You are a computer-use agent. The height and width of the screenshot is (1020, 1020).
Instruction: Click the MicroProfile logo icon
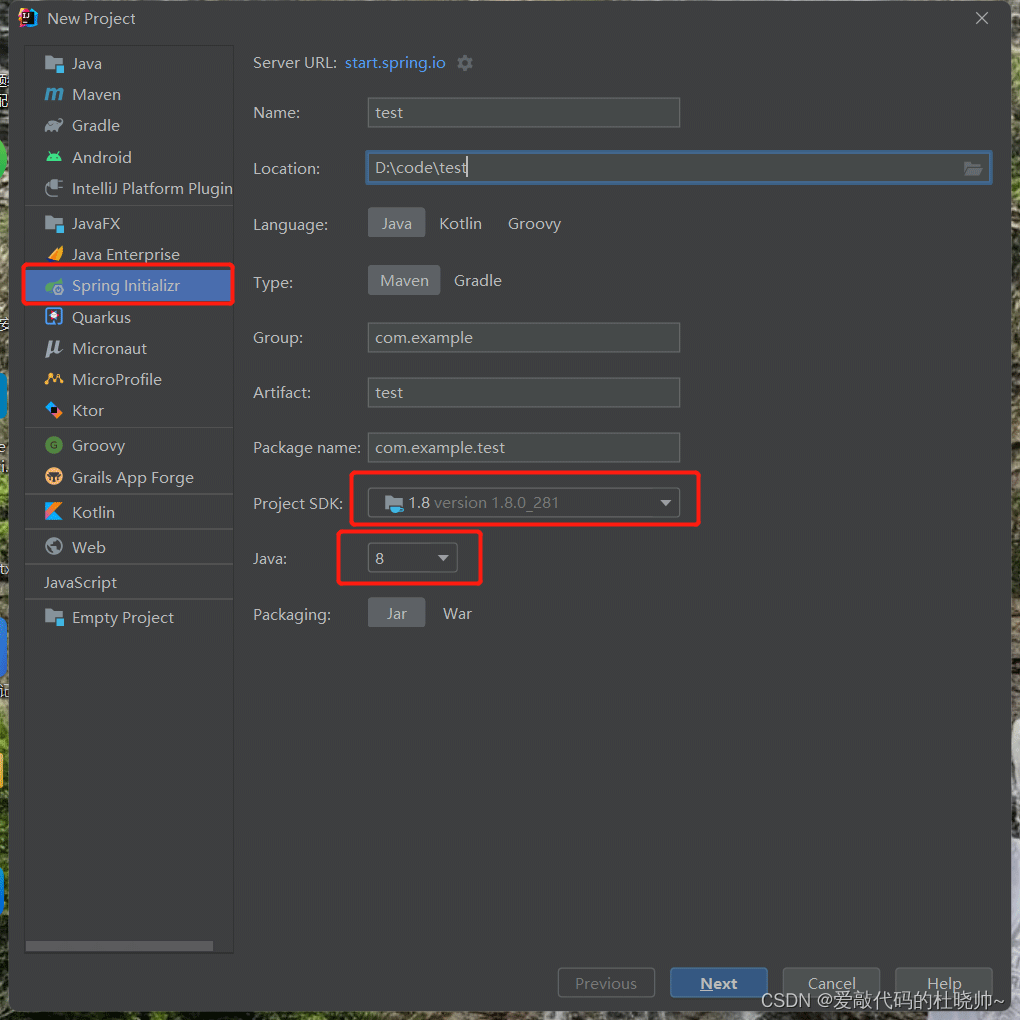54,379
